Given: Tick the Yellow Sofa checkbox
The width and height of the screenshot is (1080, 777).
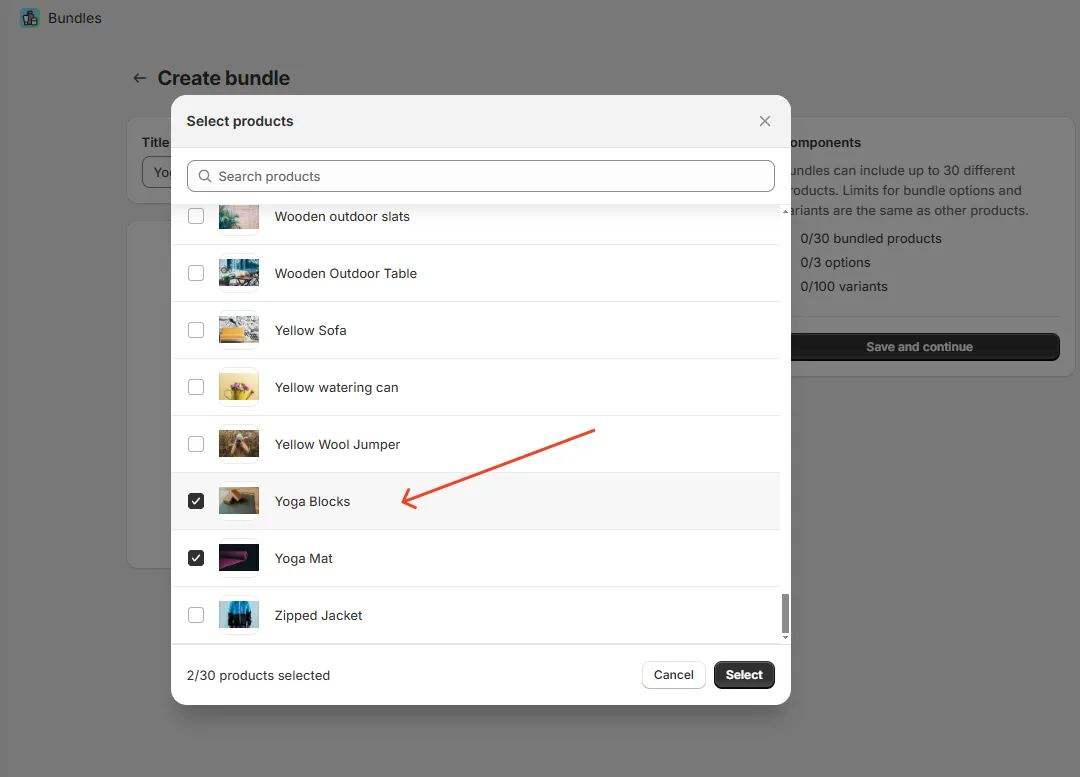Looking at the screenshot, I should [x=196, y=330].
